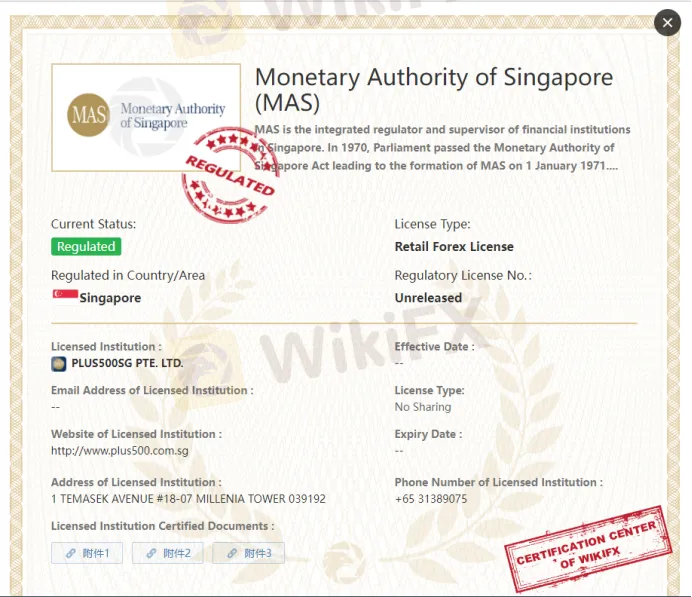This screenshot has height=597, width=692.
Task: Click the Regulated in Country/Area label
Action: [128, 275]
